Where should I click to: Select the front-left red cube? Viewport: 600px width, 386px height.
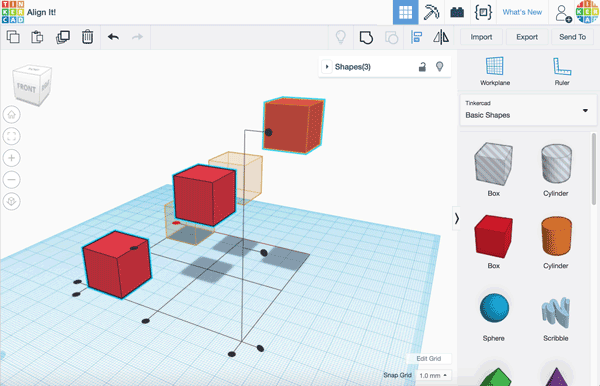[117, 265]
